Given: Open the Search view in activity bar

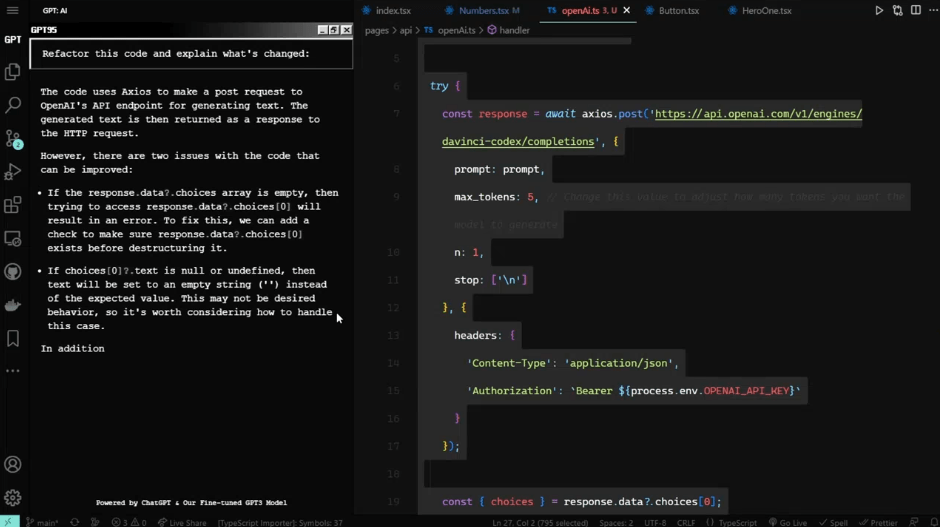Looking at the screenshot, I should tap(13, 105).
